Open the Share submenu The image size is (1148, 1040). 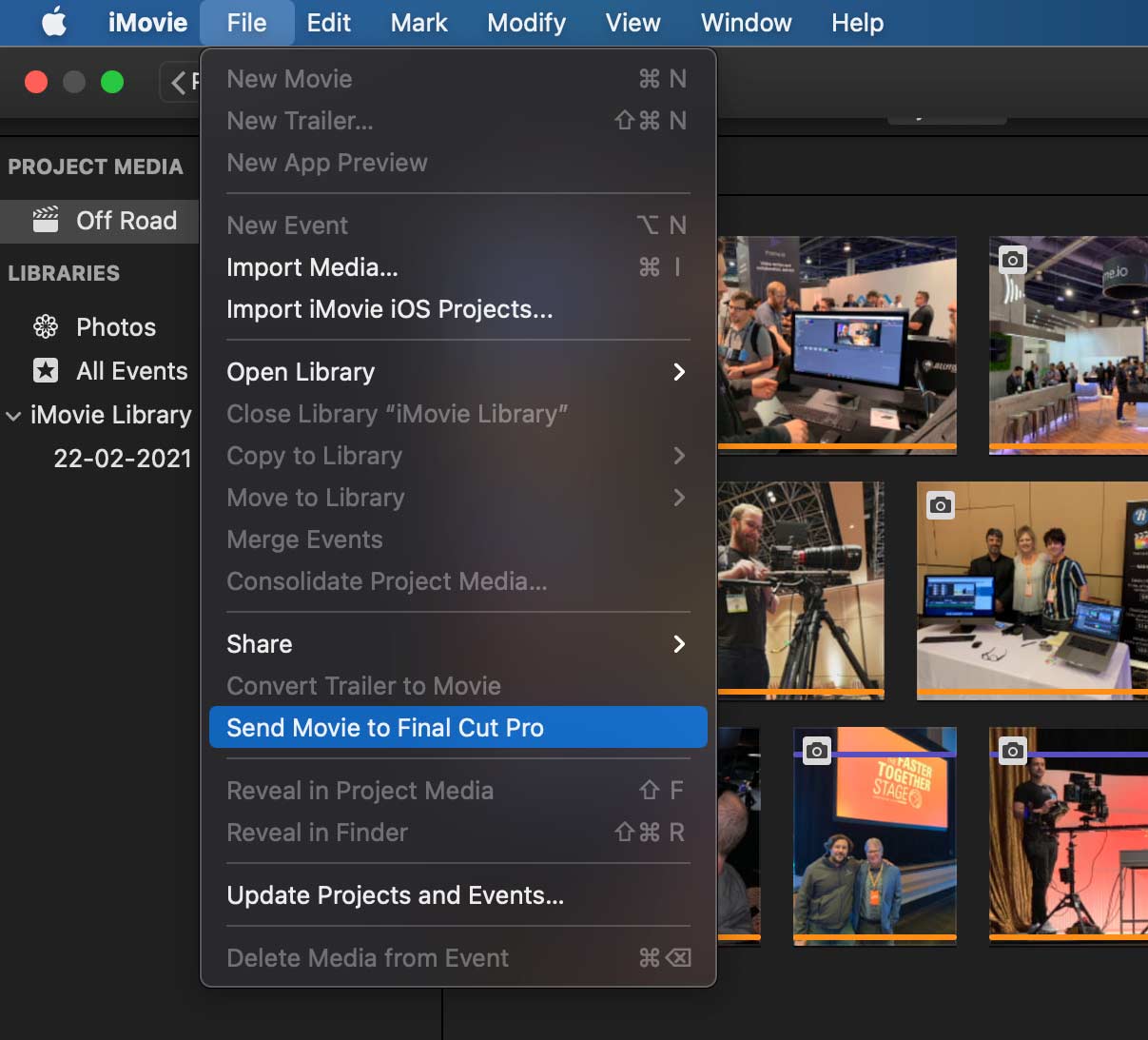(x=457, y=644)
